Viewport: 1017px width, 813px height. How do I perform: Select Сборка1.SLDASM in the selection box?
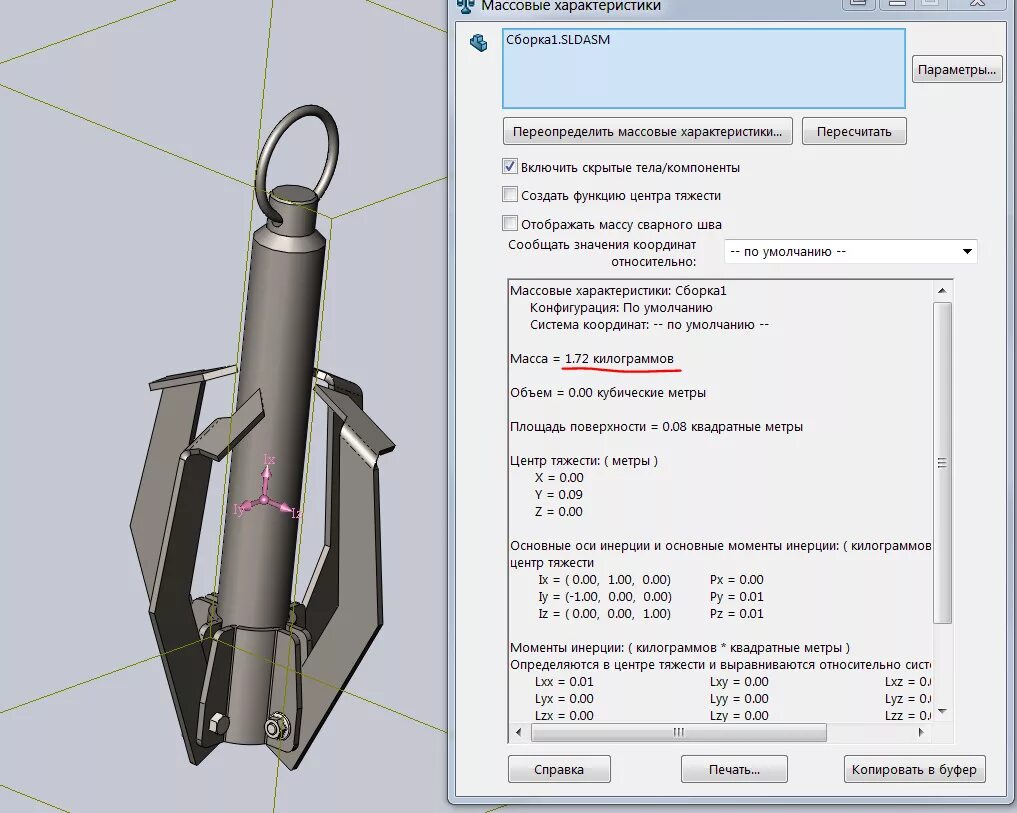(x=558, y=40)
